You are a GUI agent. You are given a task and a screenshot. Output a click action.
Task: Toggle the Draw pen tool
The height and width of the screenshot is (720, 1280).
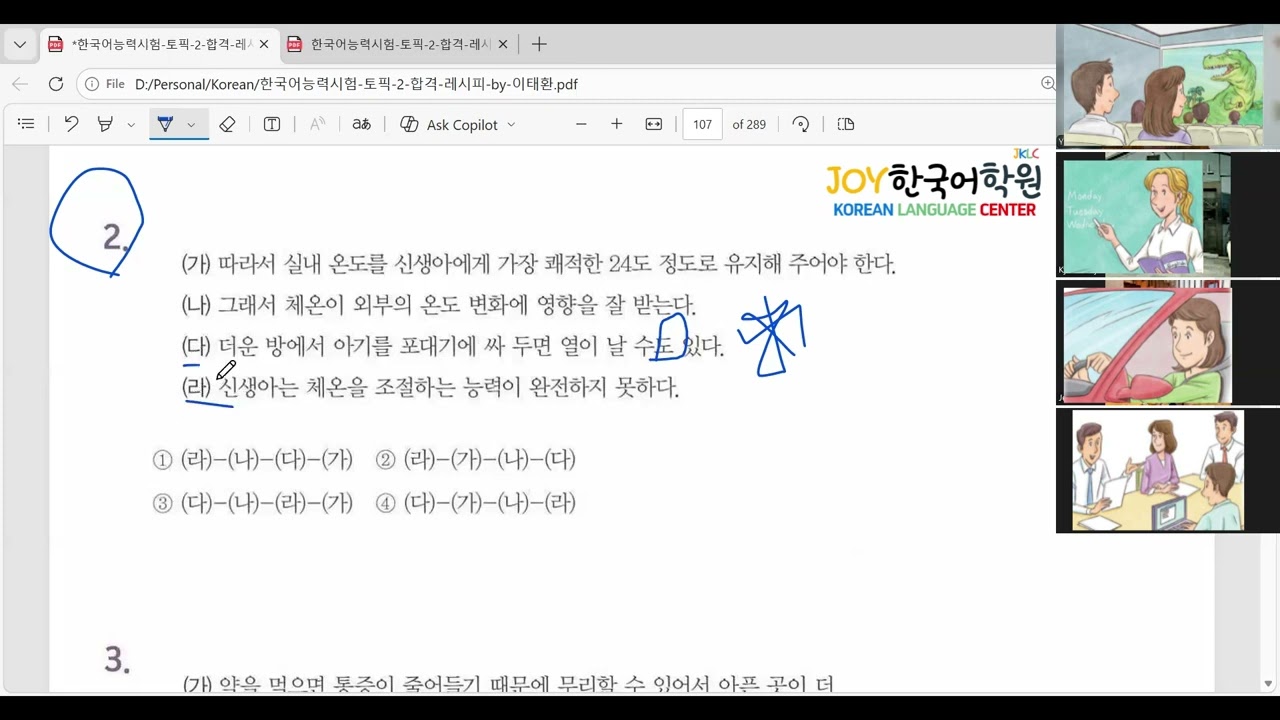165,124
